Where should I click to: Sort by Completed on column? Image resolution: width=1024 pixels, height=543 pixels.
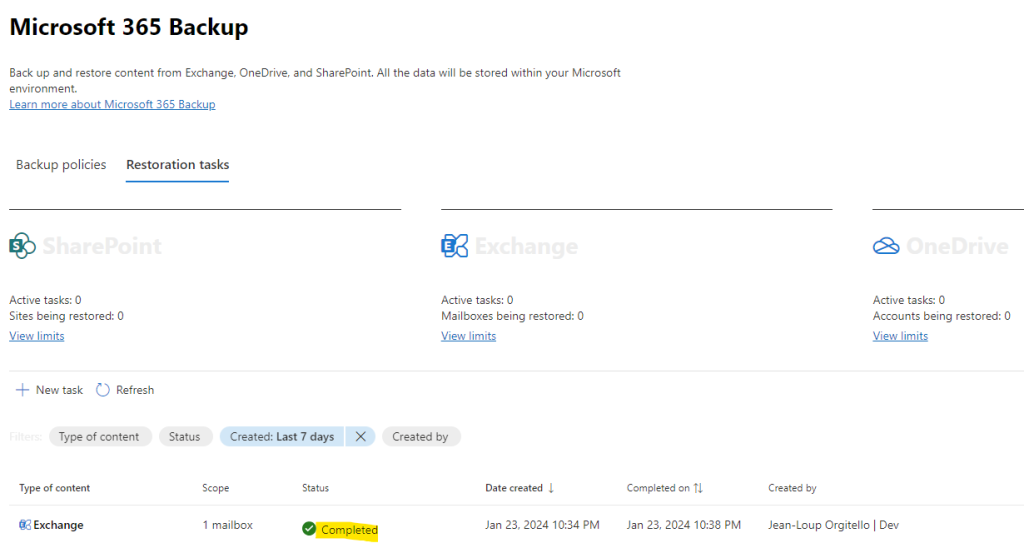658,488
